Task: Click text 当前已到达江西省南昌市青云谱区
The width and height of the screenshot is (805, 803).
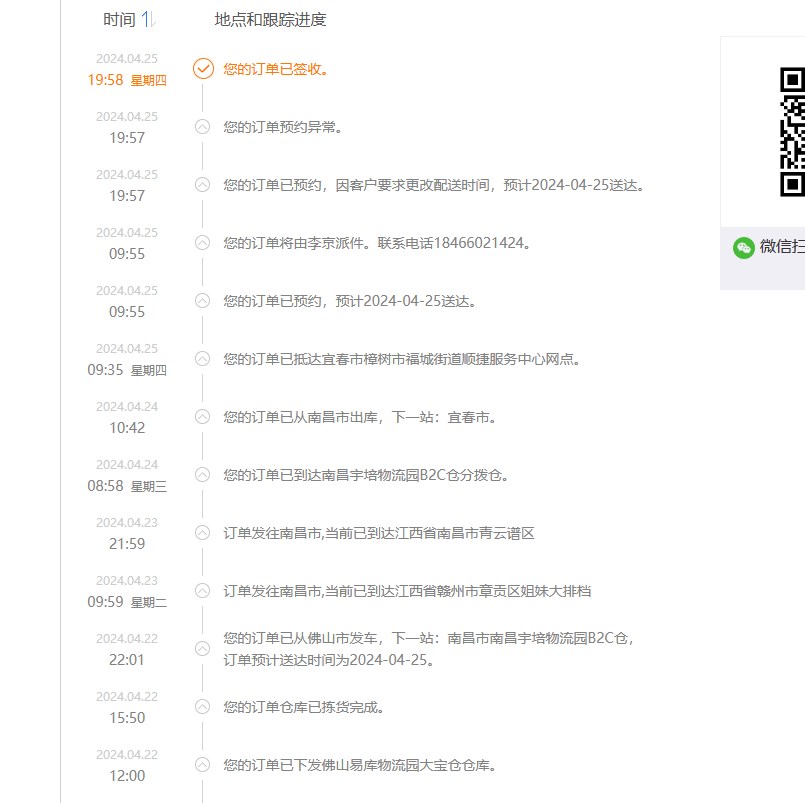Action: pyautogui.click(x=430, y=533)
